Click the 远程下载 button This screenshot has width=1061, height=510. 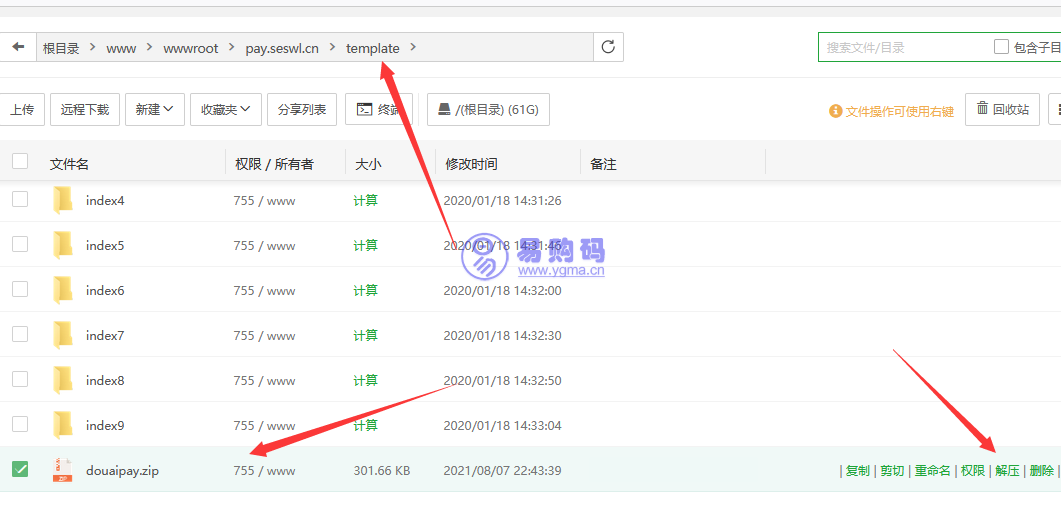tap(85, 110)
